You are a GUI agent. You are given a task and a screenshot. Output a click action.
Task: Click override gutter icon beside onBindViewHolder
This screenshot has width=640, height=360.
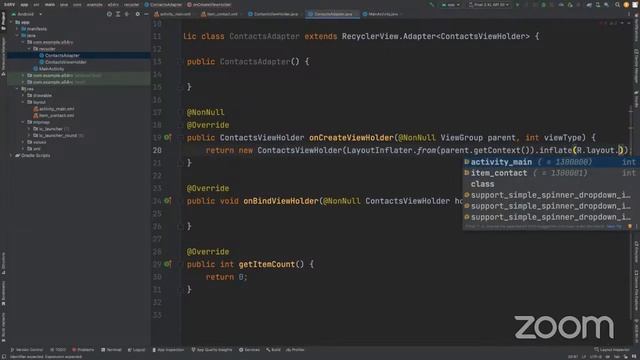tap(167, 201)
